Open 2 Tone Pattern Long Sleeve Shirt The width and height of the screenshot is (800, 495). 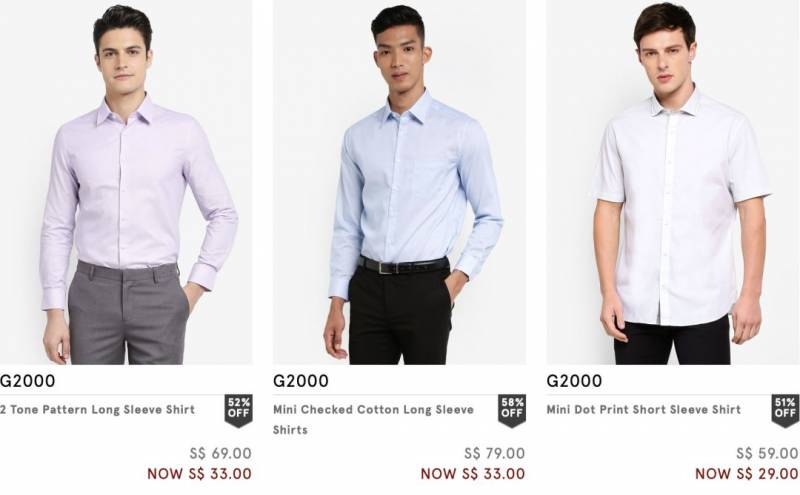click(98, 409)
